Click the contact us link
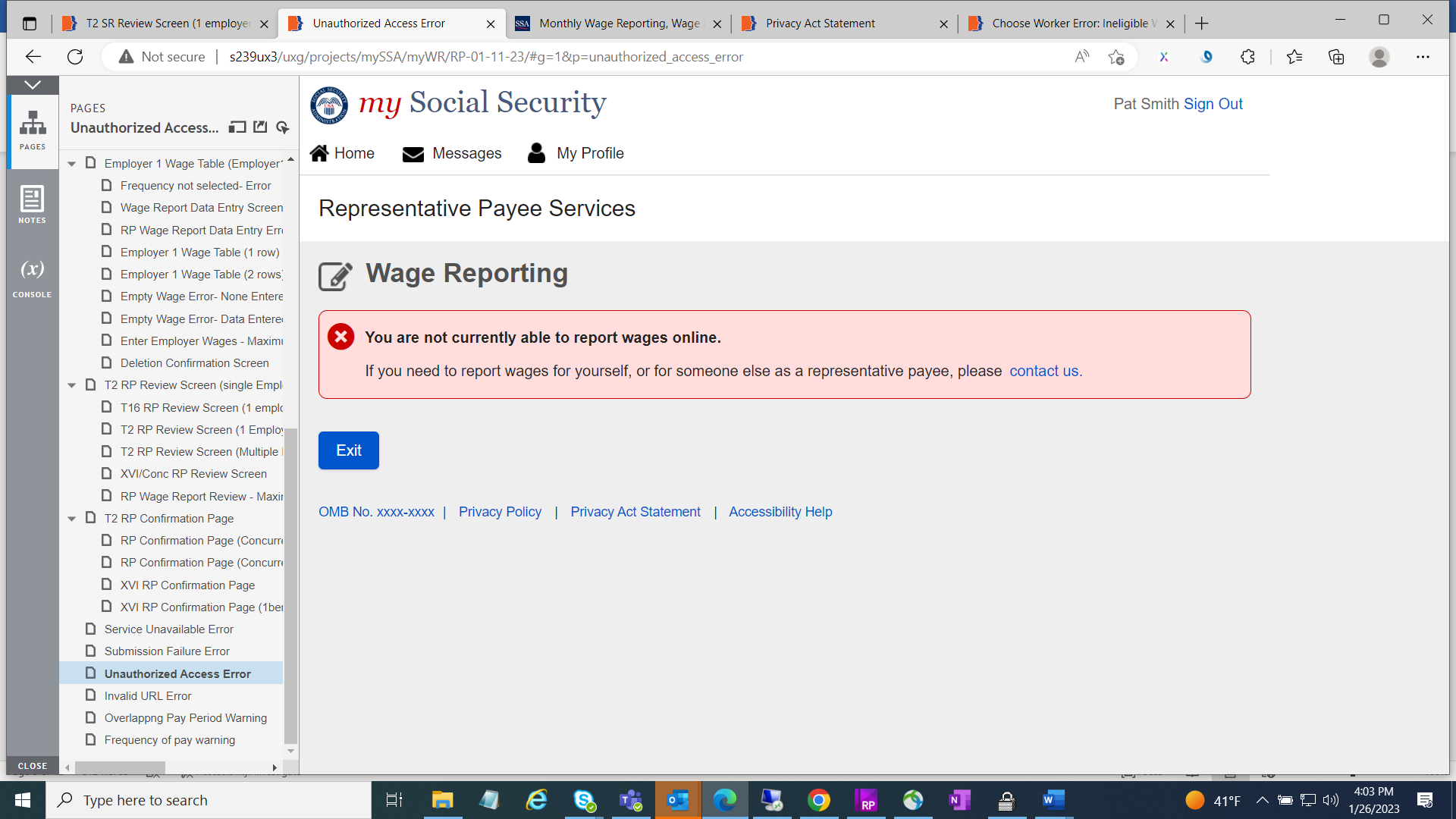 [x=1045, y=371]
